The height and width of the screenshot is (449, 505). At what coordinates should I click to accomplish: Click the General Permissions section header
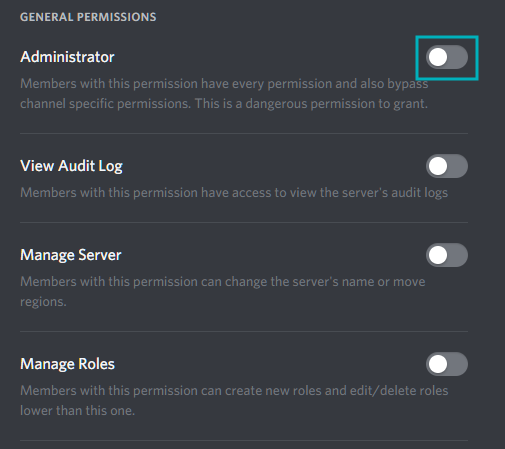88,17
